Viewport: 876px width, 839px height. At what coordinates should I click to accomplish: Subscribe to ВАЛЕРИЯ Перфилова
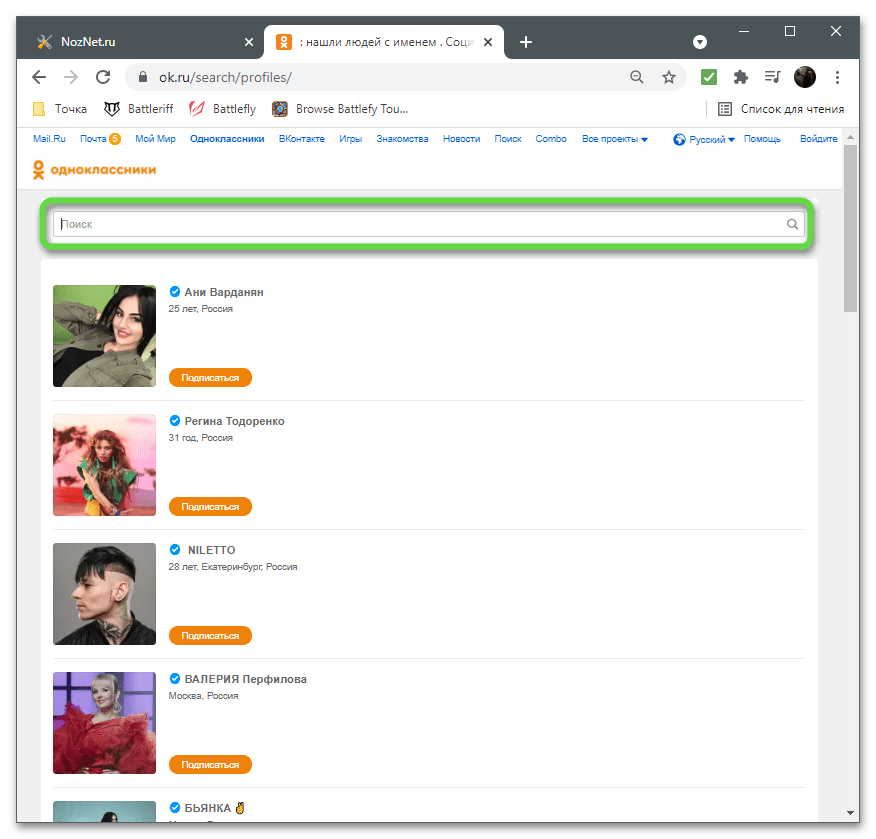(210, 765)
